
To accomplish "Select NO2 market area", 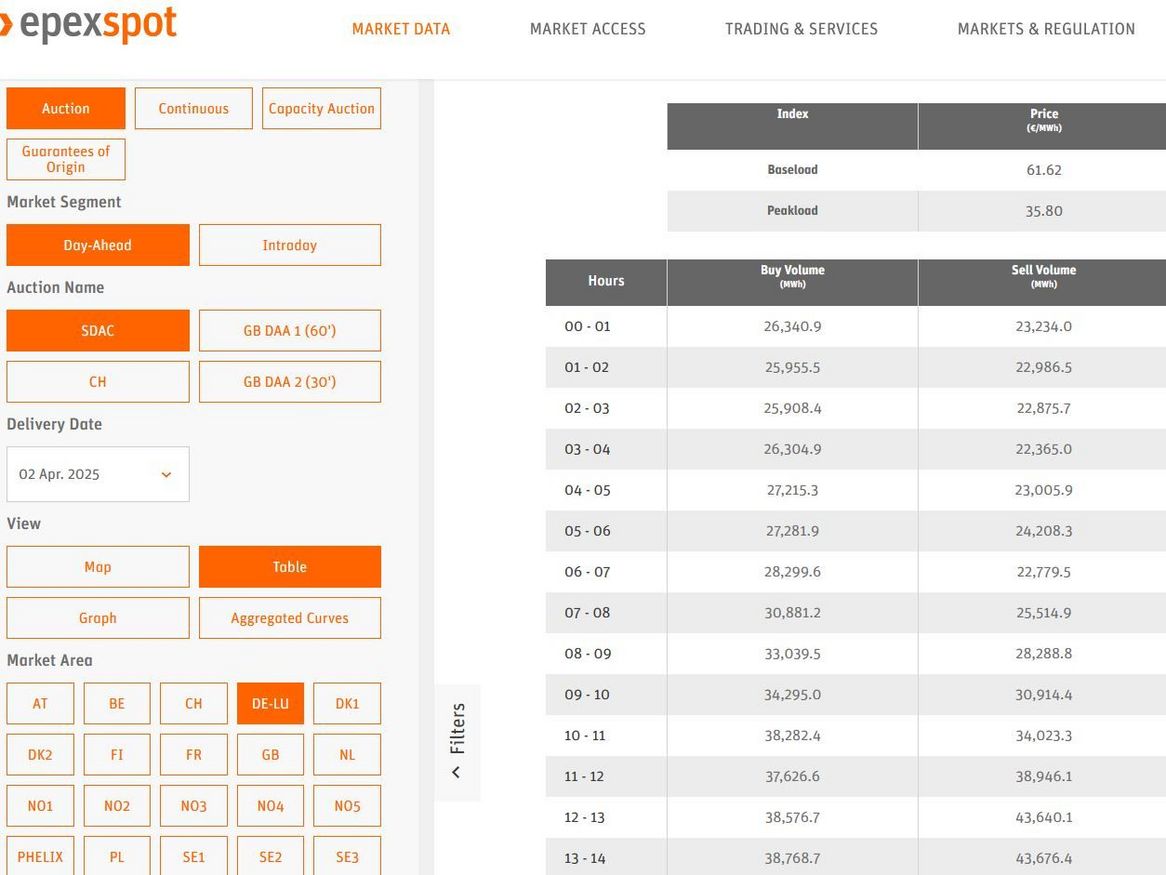I will tap(117, 807).
